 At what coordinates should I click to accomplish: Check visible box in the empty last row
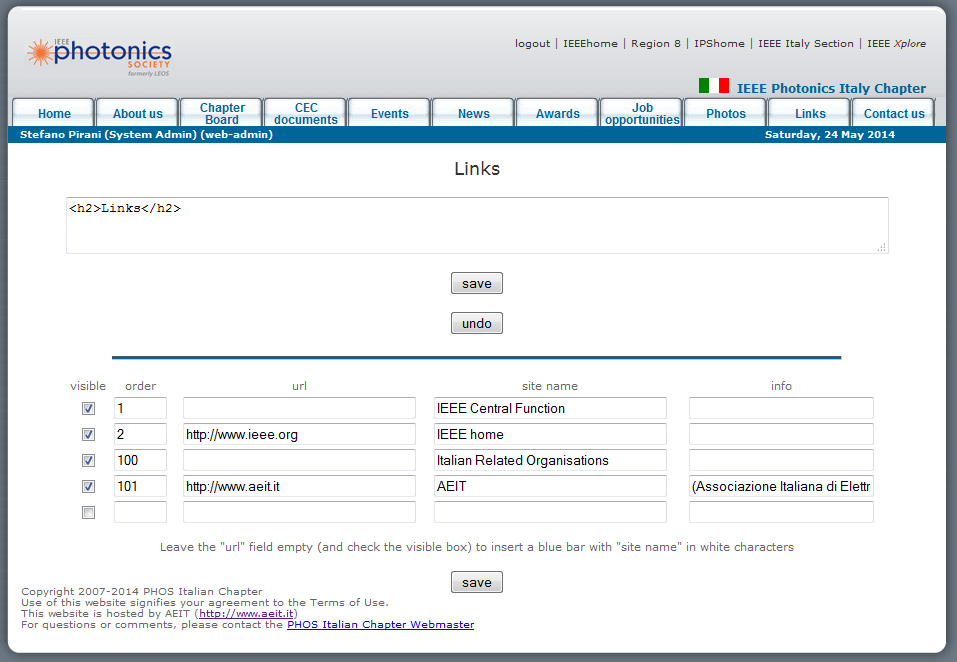pyautogui.click(x=88, y=513)
